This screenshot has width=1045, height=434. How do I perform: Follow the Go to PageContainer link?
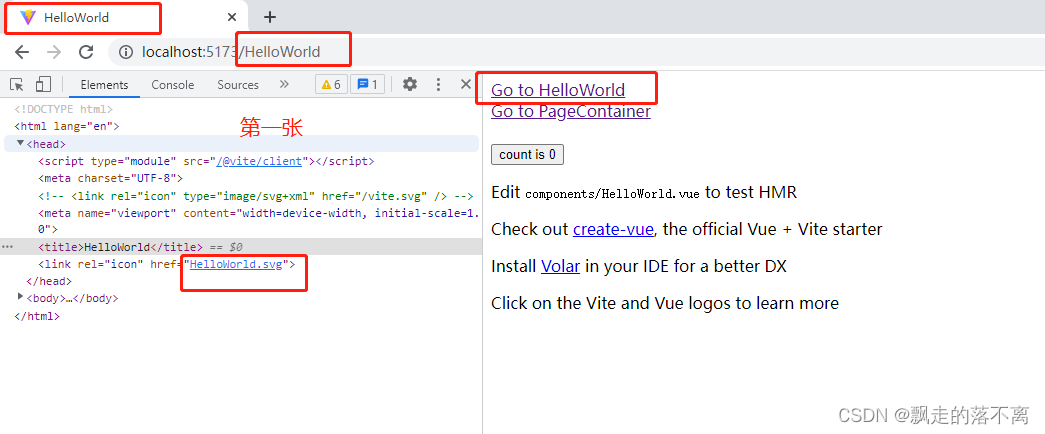(x=570, y=111)
